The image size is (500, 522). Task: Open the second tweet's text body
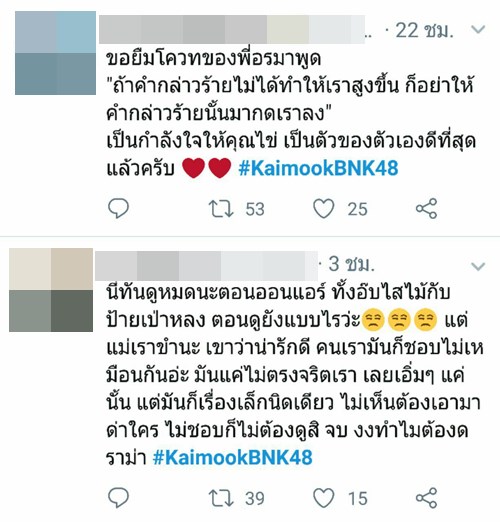click(295, 375)
